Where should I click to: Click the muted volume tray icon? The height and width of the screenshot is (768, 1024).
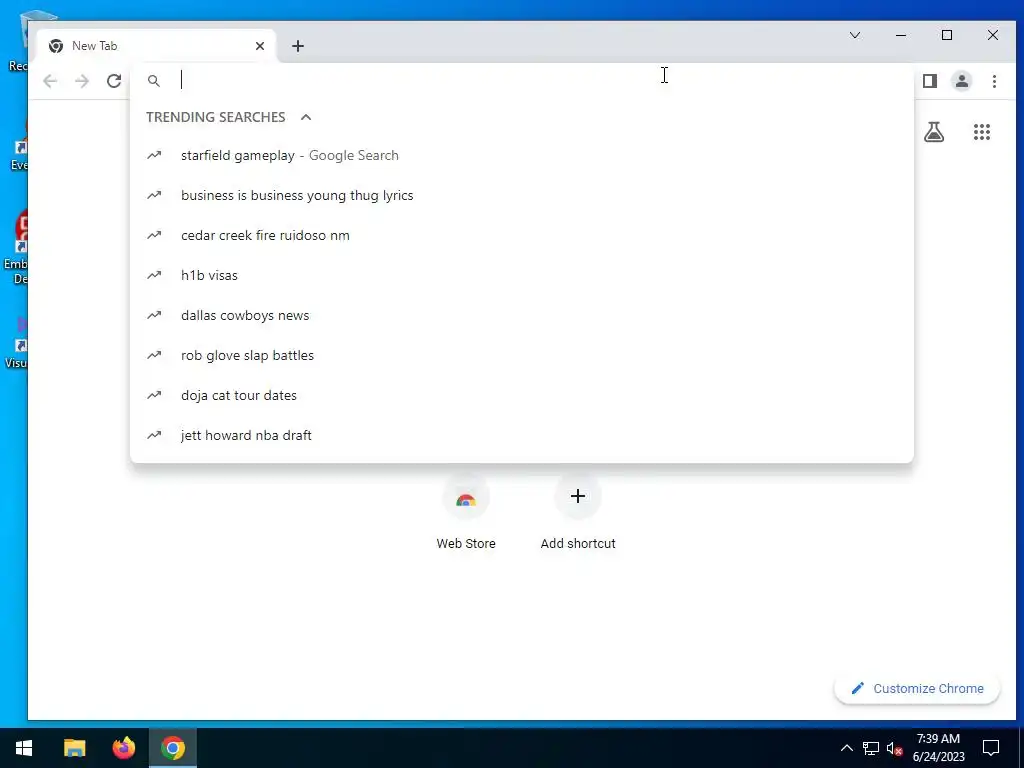[894, 748]
